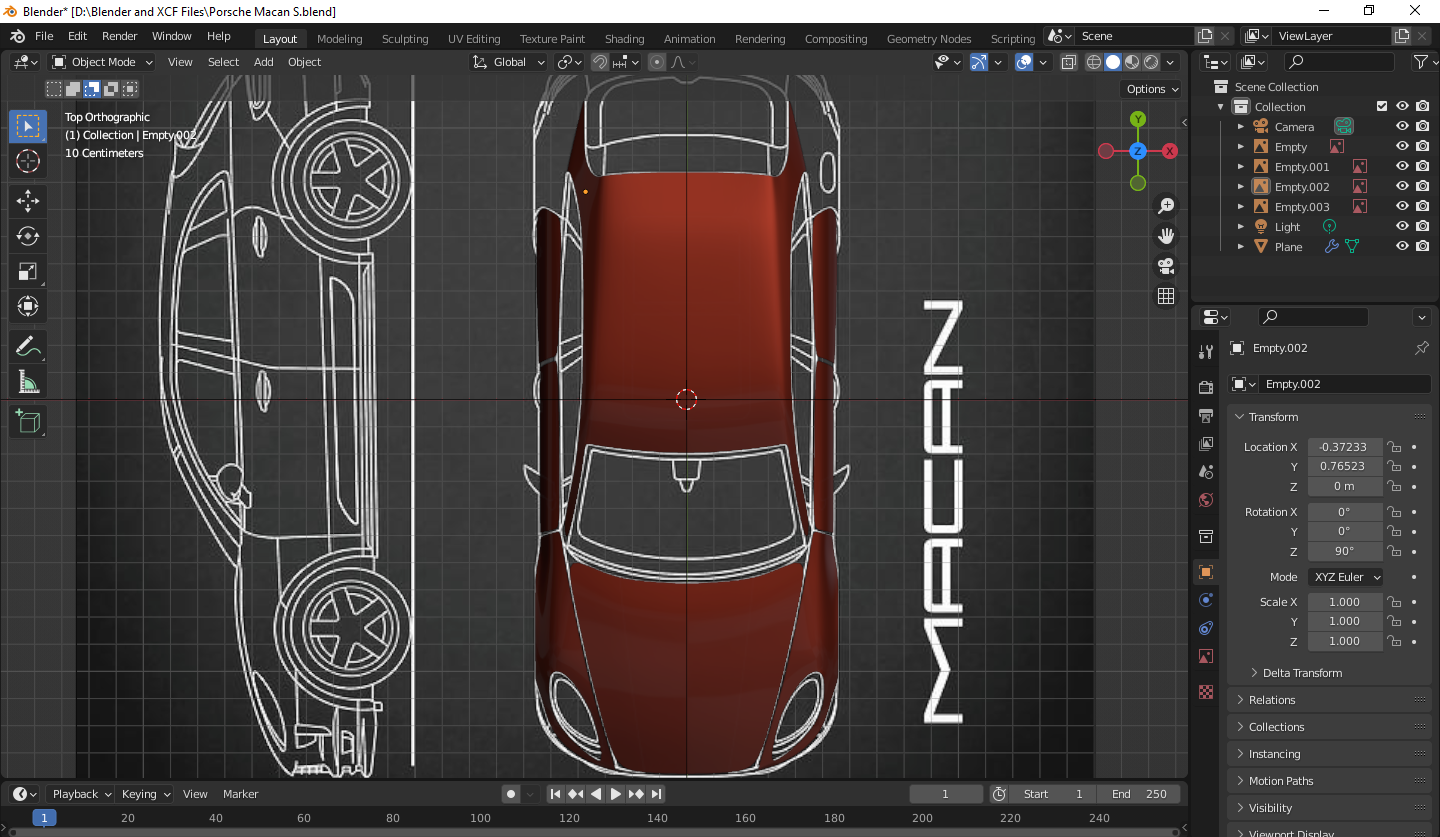Click the viewport zoom magnifier icon
The height and width of the screenshot is (837, 1440).
tap(1166, 206)
